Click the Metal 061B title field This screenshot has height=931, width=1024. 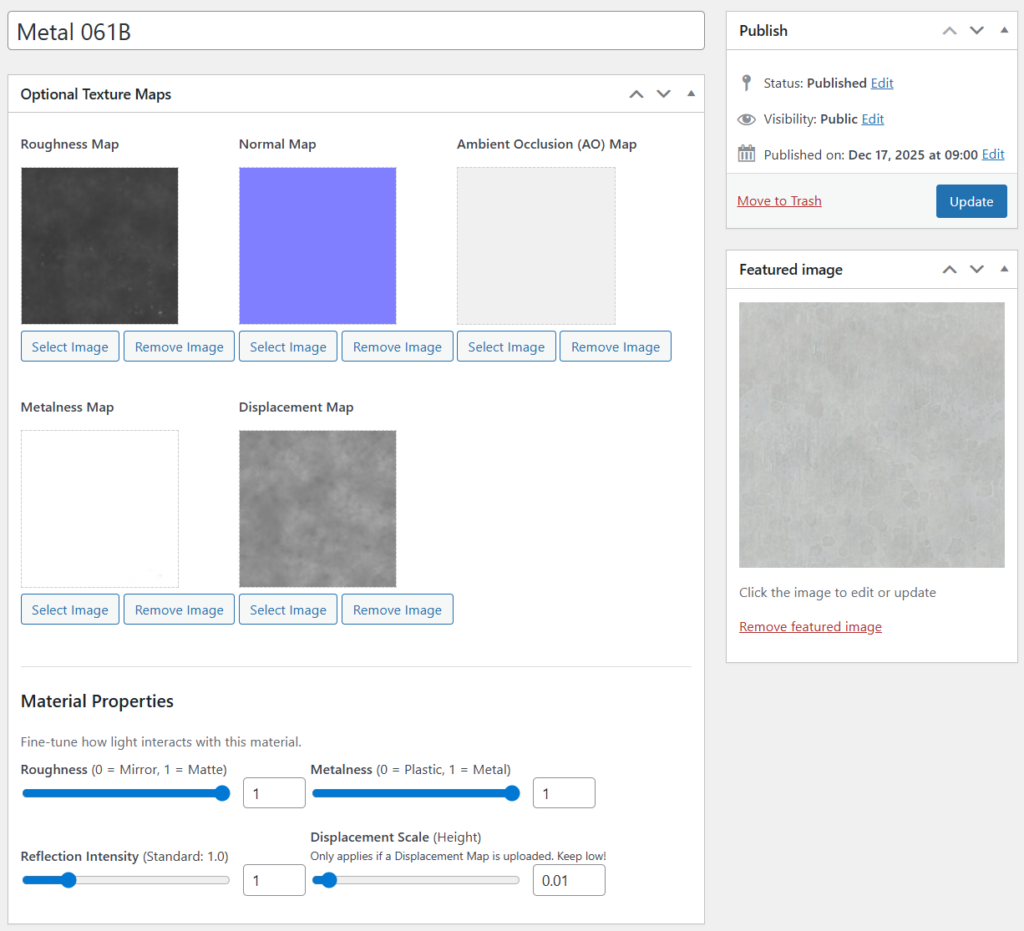(x=355, y=31)
